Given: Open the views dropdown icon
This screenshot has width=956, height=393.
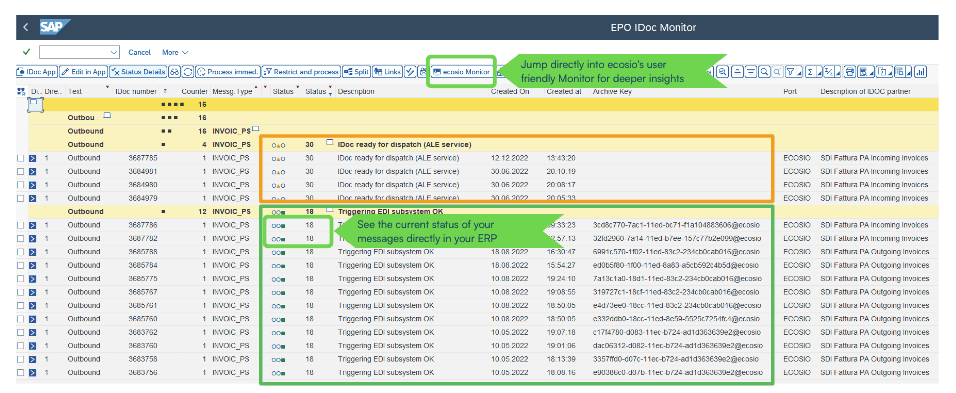Looking at the screenshot, I should 885,72.
